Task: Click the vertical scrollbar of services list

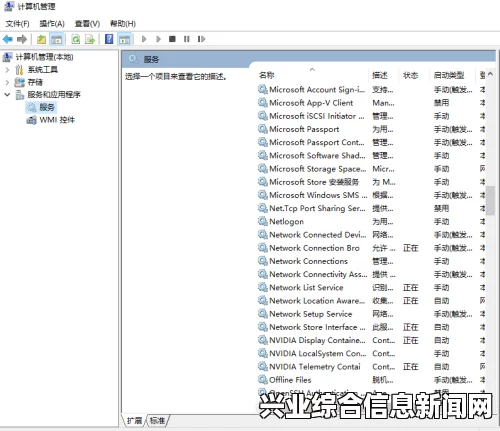Action: pyautogui.click(x=490, y=233)
